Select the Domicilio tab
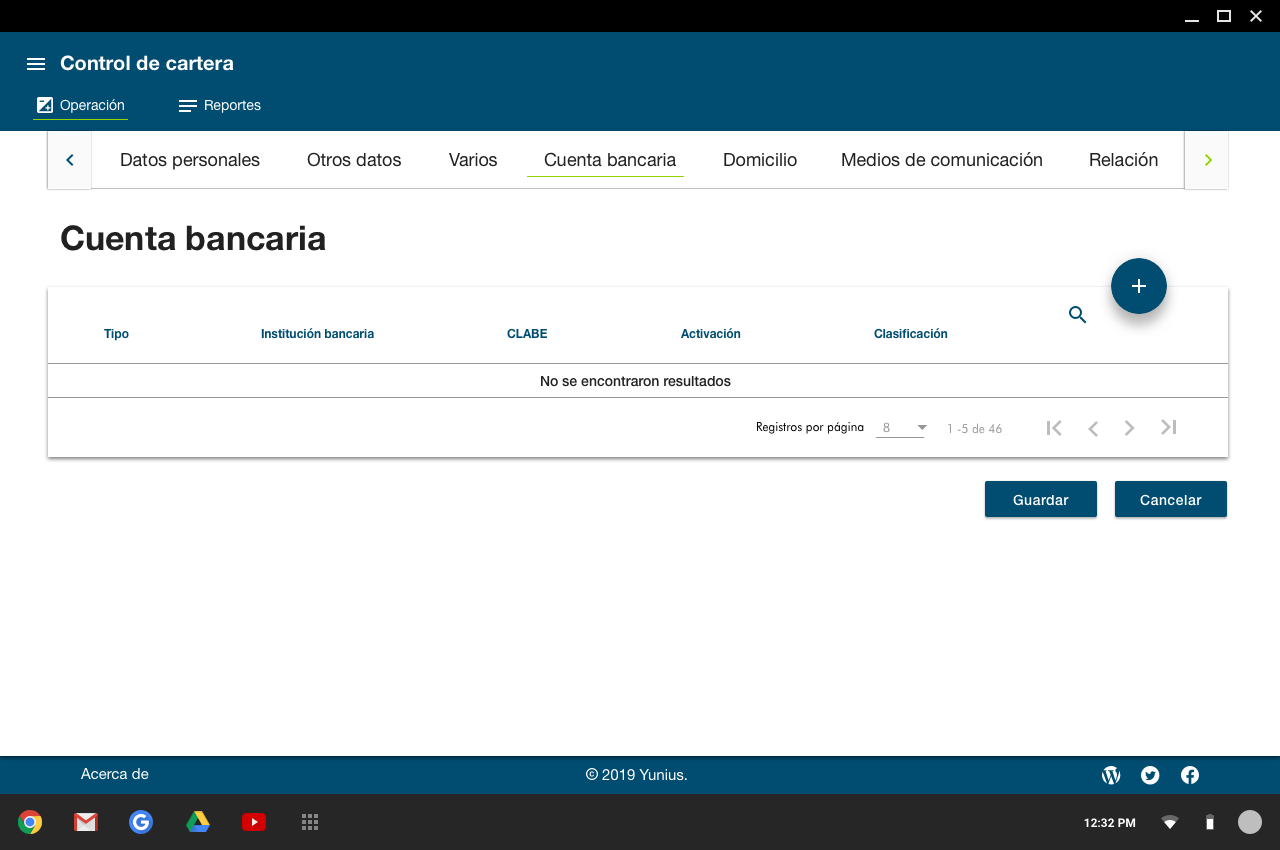Screen dimensions: 1280x850 (x=760, y=160)
